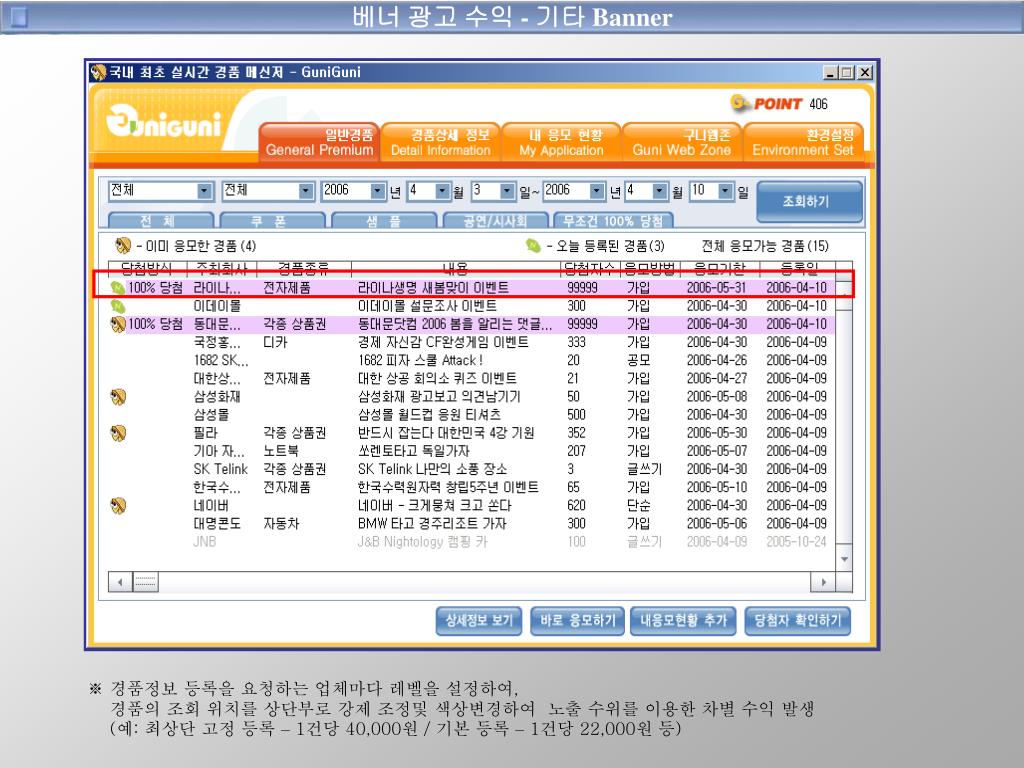Click horizontal scrollbar right arrow
The width and height of the screenshot is (1024, 768).
click(x=823, y=582)
